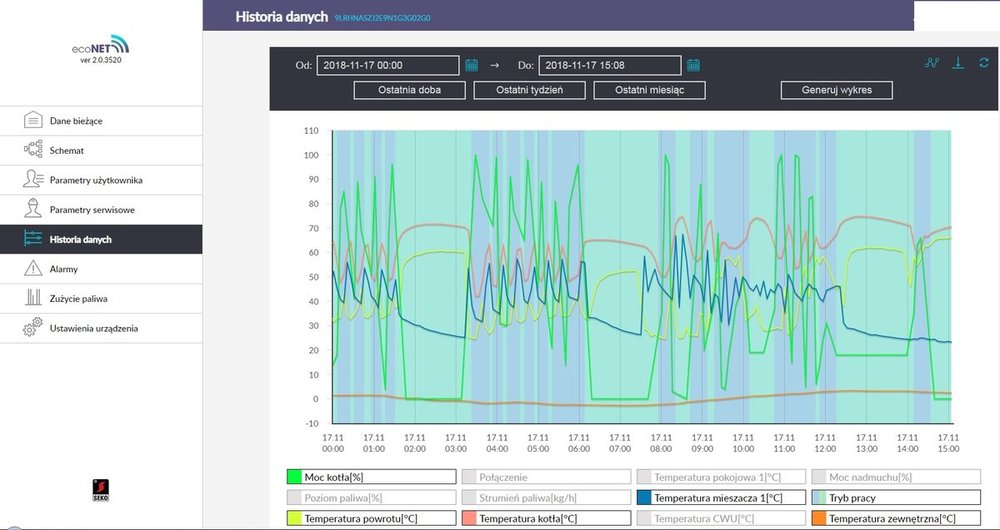This screenshot has height=530, width=1000.
Task: Open the end date calendar picker
Action: point(693,65)
